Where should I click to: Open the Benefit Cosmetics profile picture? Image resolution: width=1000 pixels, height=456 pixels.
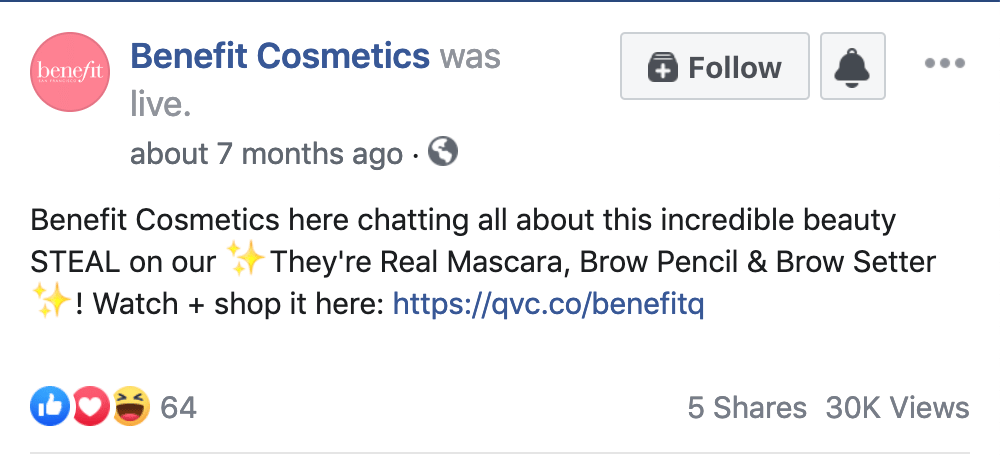(x=70, y=71)
